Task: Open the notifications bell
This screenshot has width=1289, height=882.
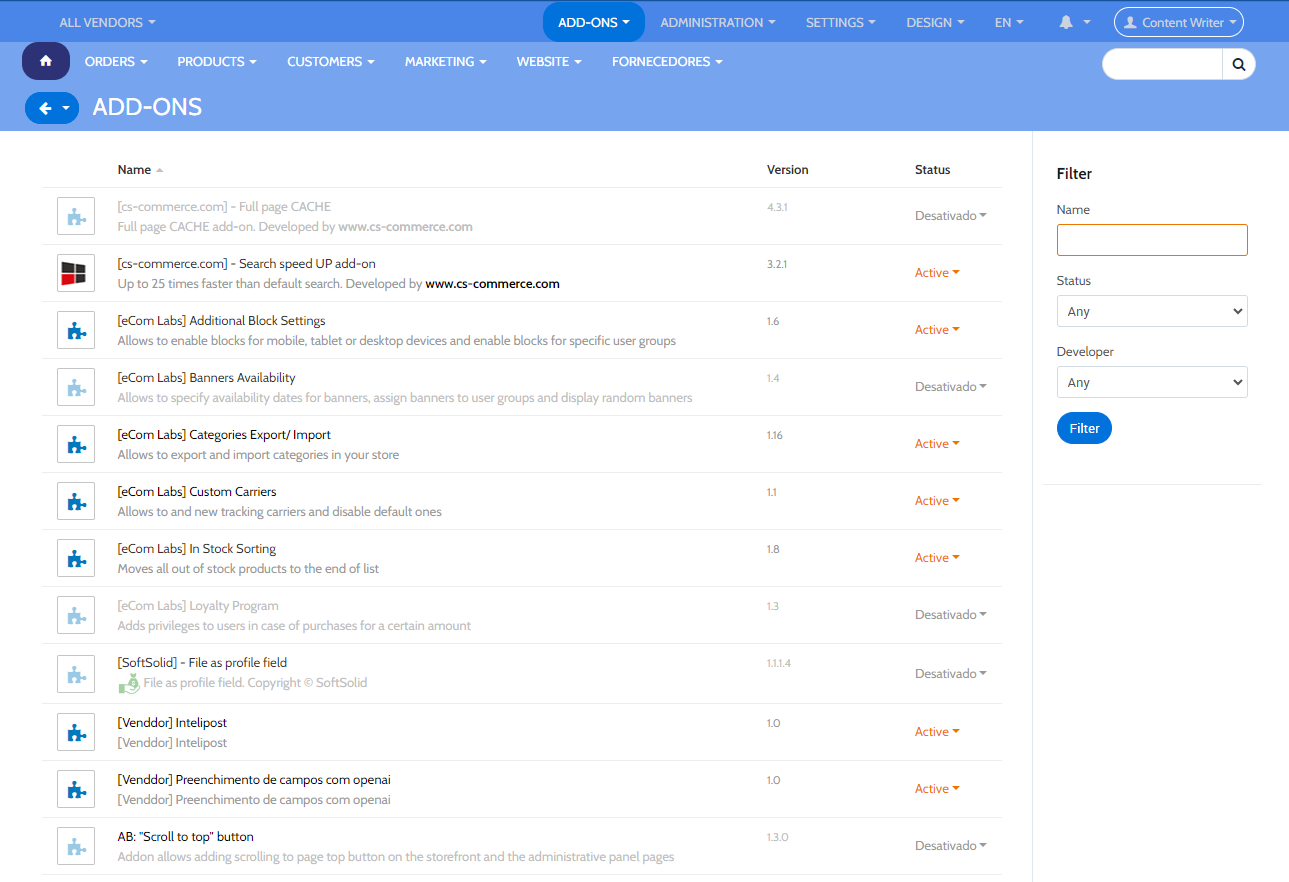Action: (x=1066, y=22)
